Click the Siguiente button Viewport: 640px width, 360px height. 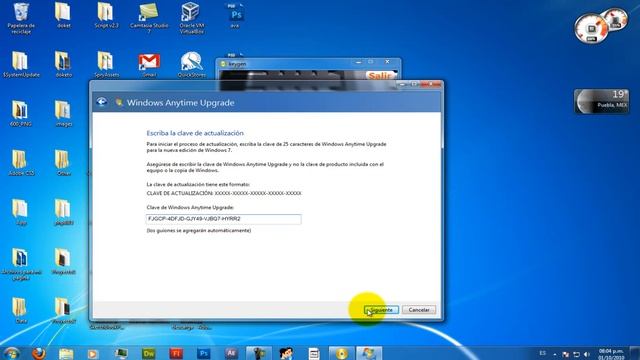click(381, 310)
